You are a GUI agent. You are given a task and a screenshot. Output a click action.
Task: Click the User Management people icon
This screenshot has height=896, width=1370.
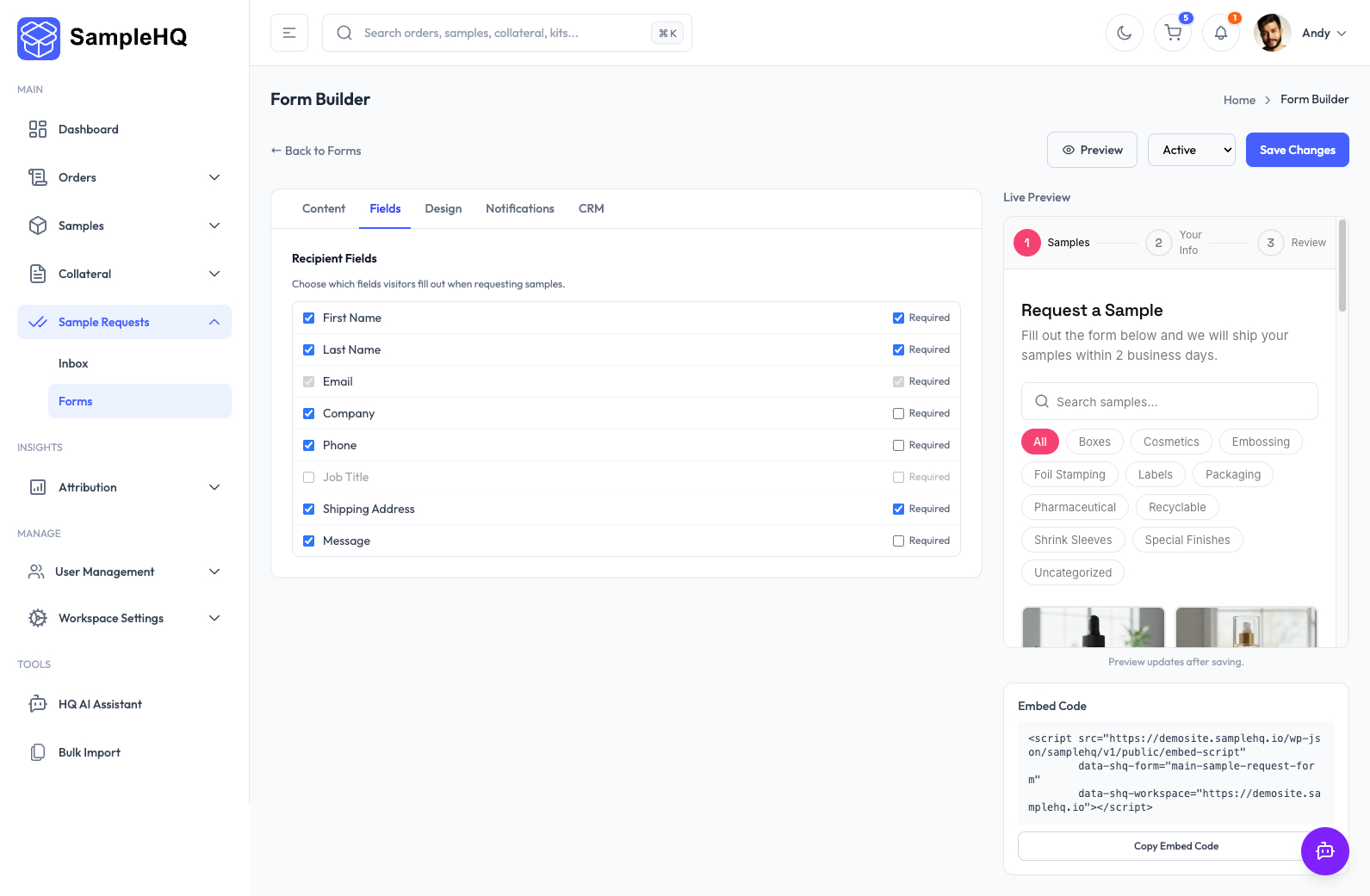(36, 572)
